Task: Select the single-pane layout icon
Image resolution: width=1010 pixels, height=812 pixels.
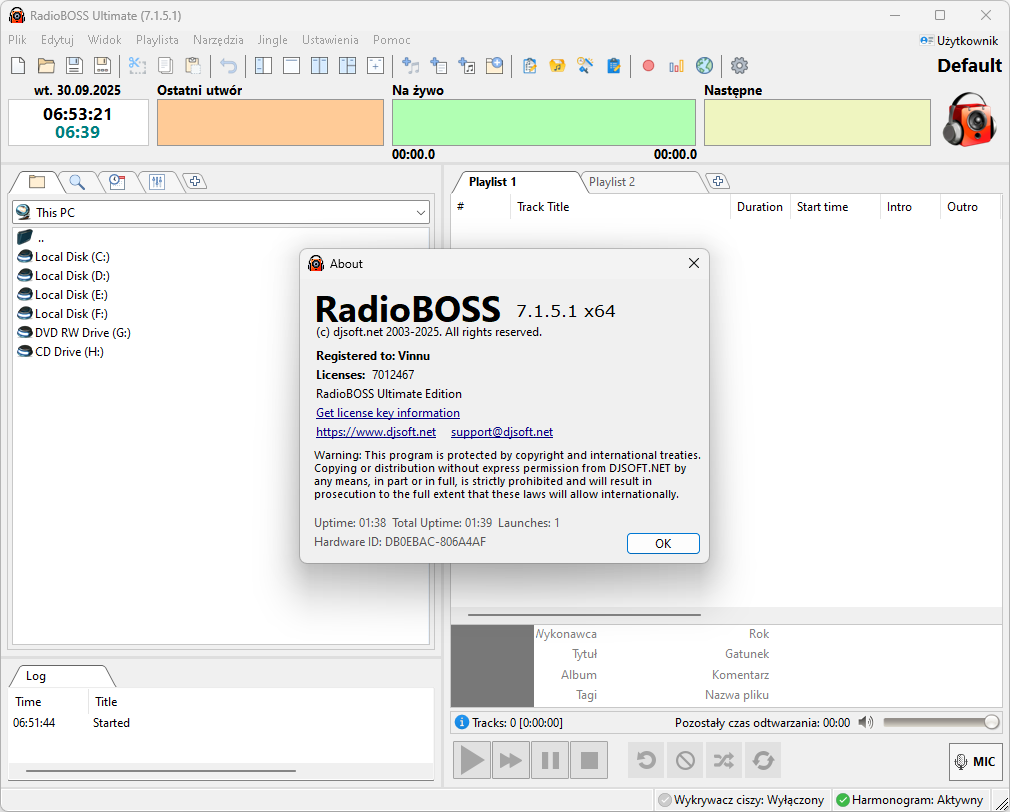Action: [x=292, y=66]
